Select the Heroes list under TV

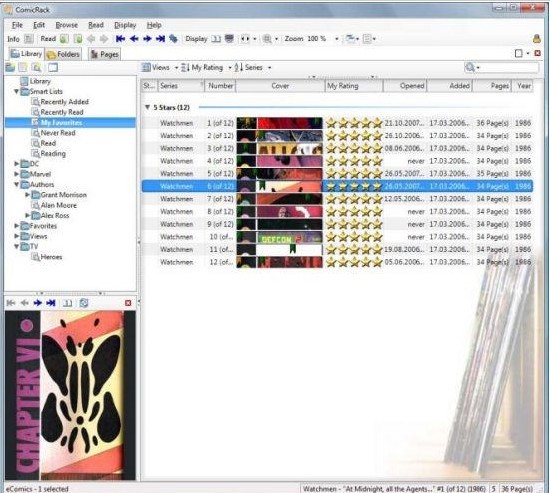47,257
